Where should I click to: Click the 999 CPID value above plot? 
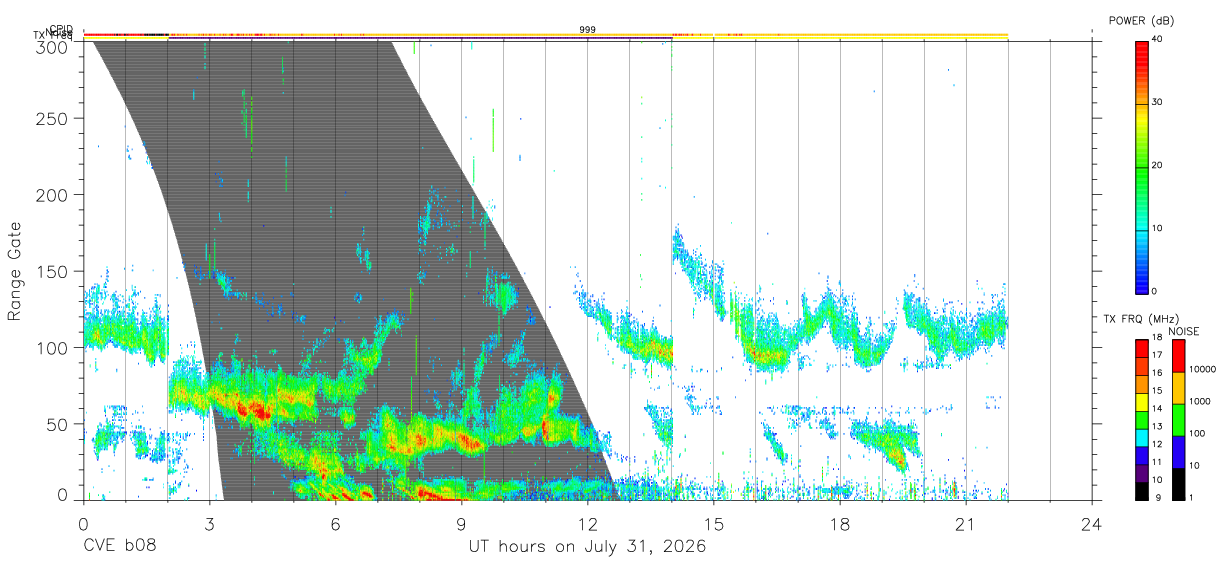pos(587,30)
